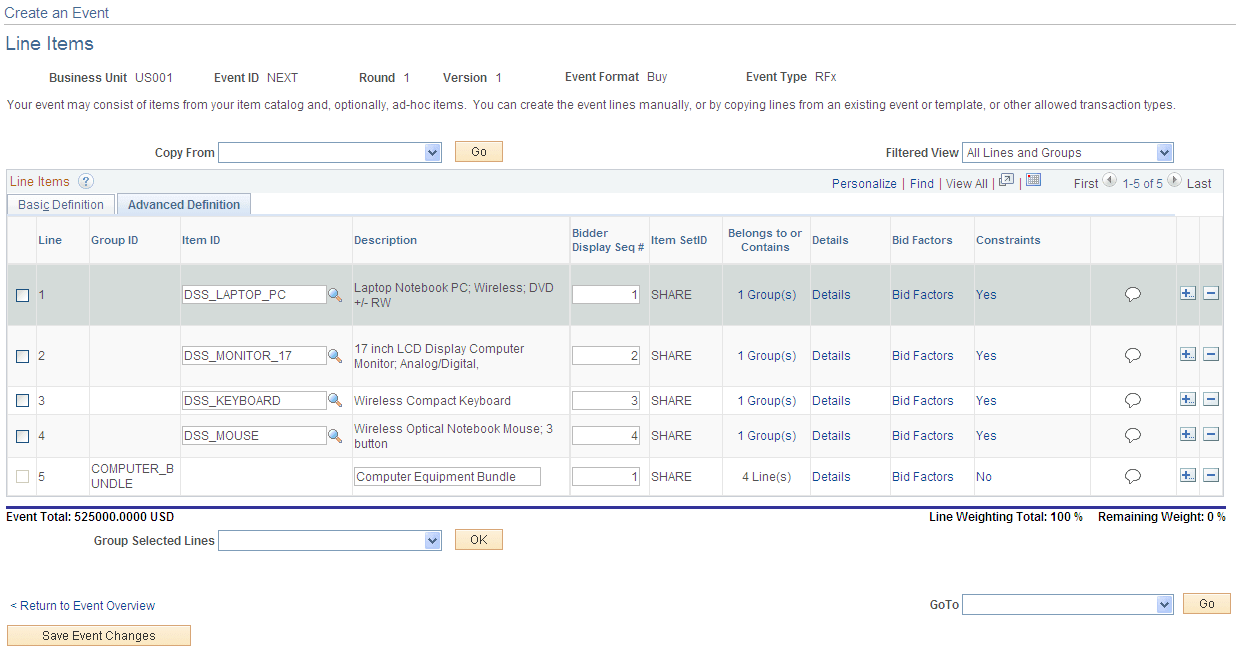Click the minus icon to delete line 5
This screenshot has width=1236, height=651.
tap(1210, 476)
